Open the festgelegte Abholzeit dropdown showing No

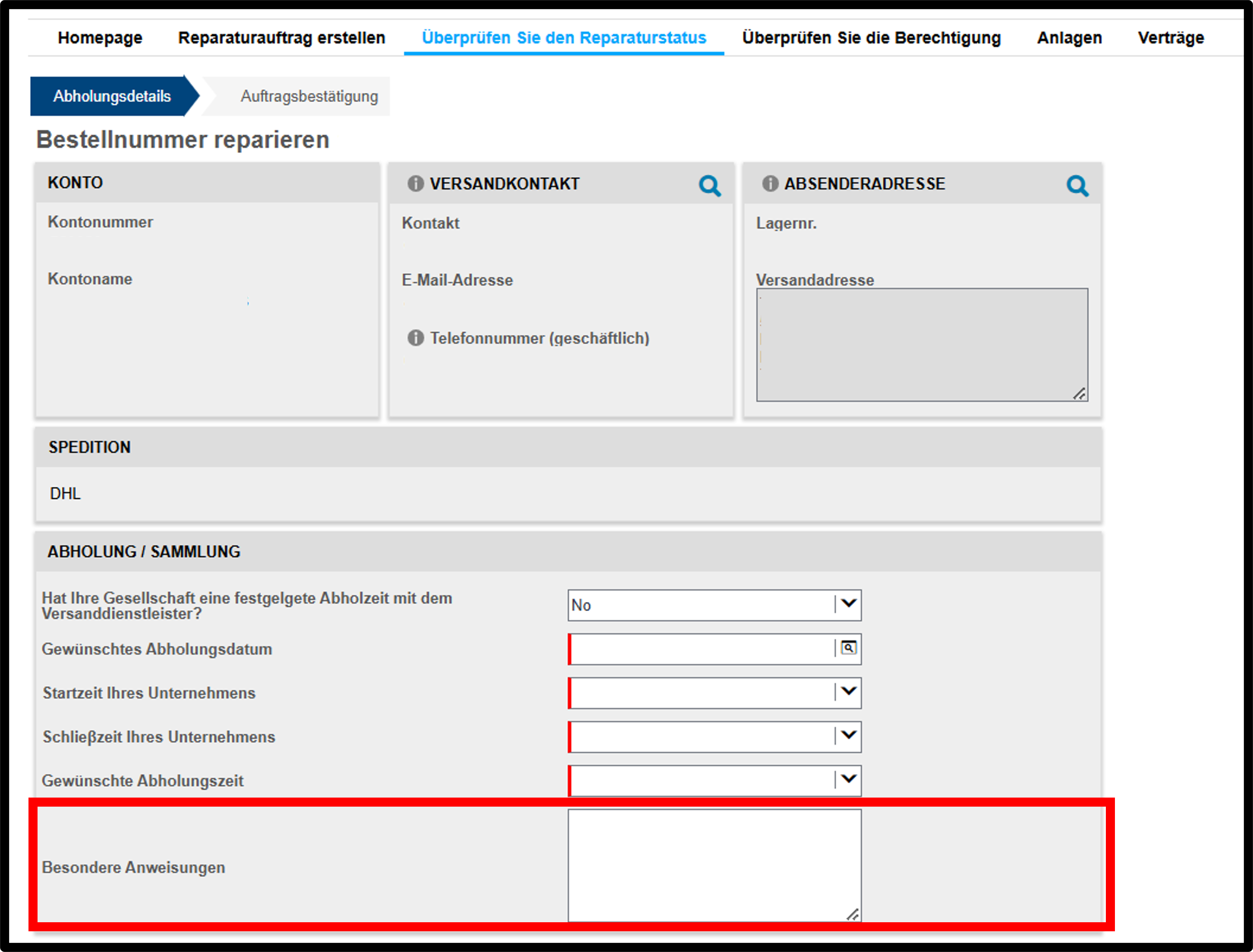tap(715, 605)
